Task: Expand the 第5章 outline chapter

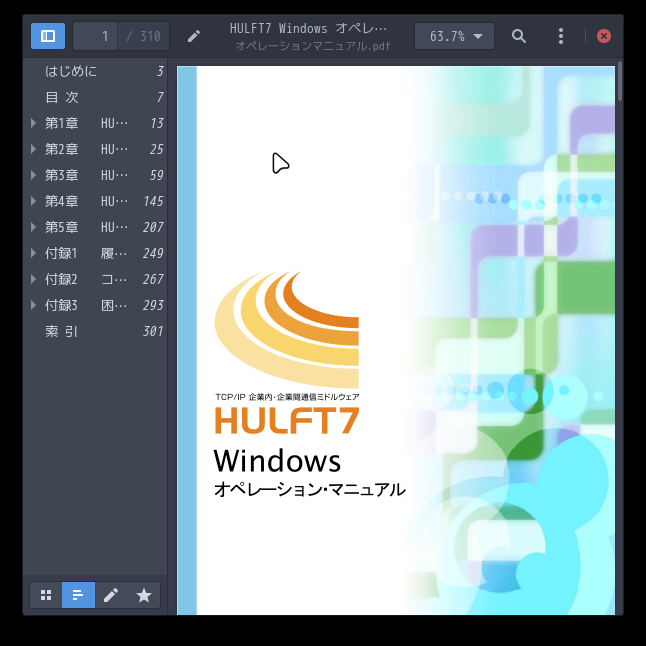Action: [x=33, y=227]
